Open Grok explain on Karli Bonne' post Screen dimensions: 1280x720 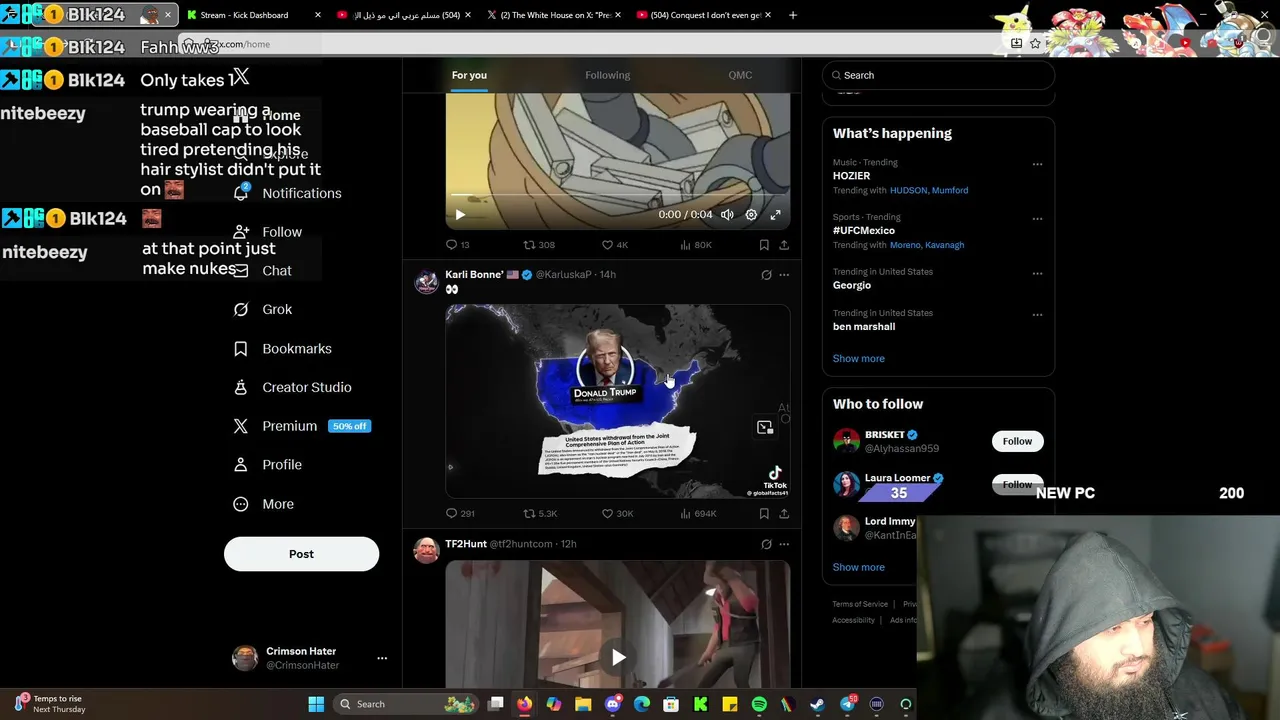coord(766,275)
